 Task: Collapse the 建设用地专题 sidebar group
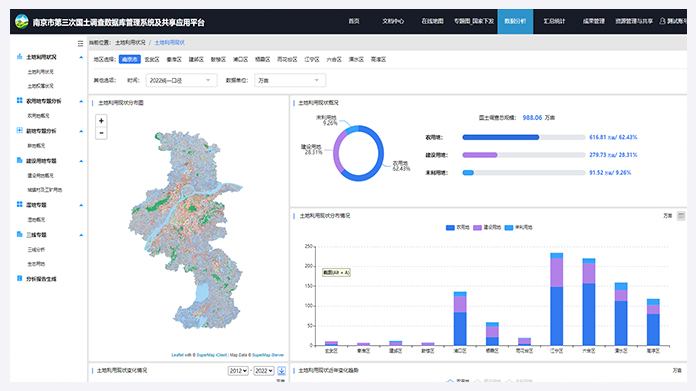[x=81, y=161]
